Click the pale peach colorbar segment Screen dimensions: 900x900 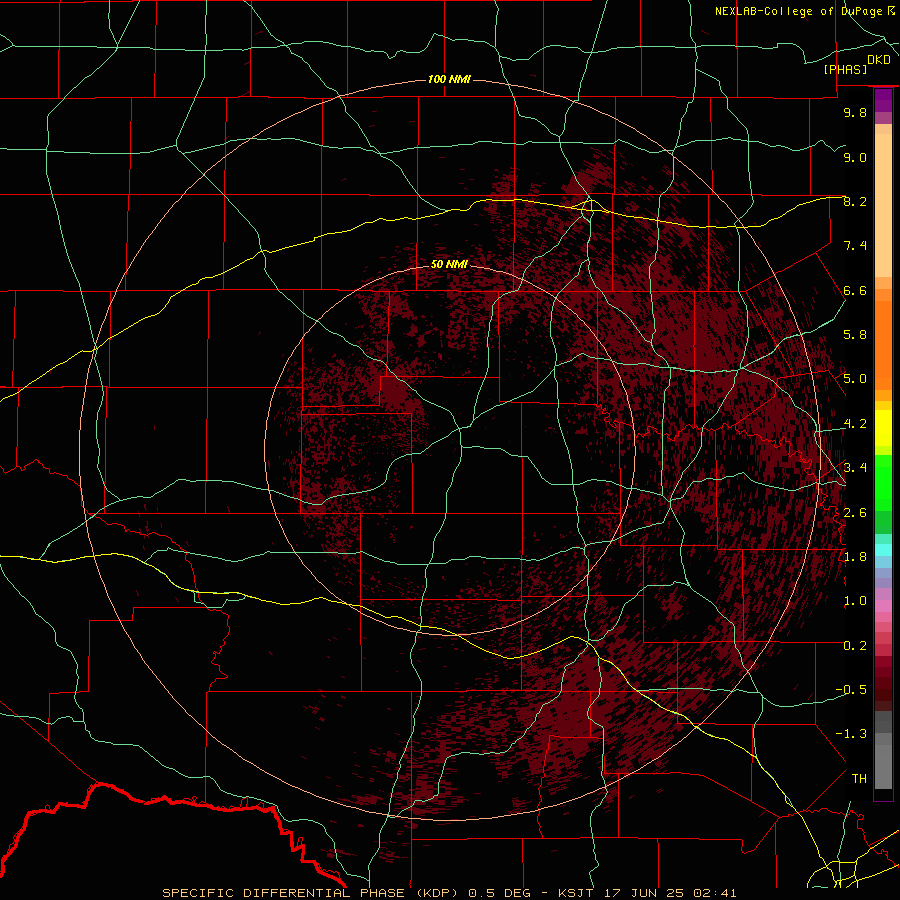pos(883,205)
